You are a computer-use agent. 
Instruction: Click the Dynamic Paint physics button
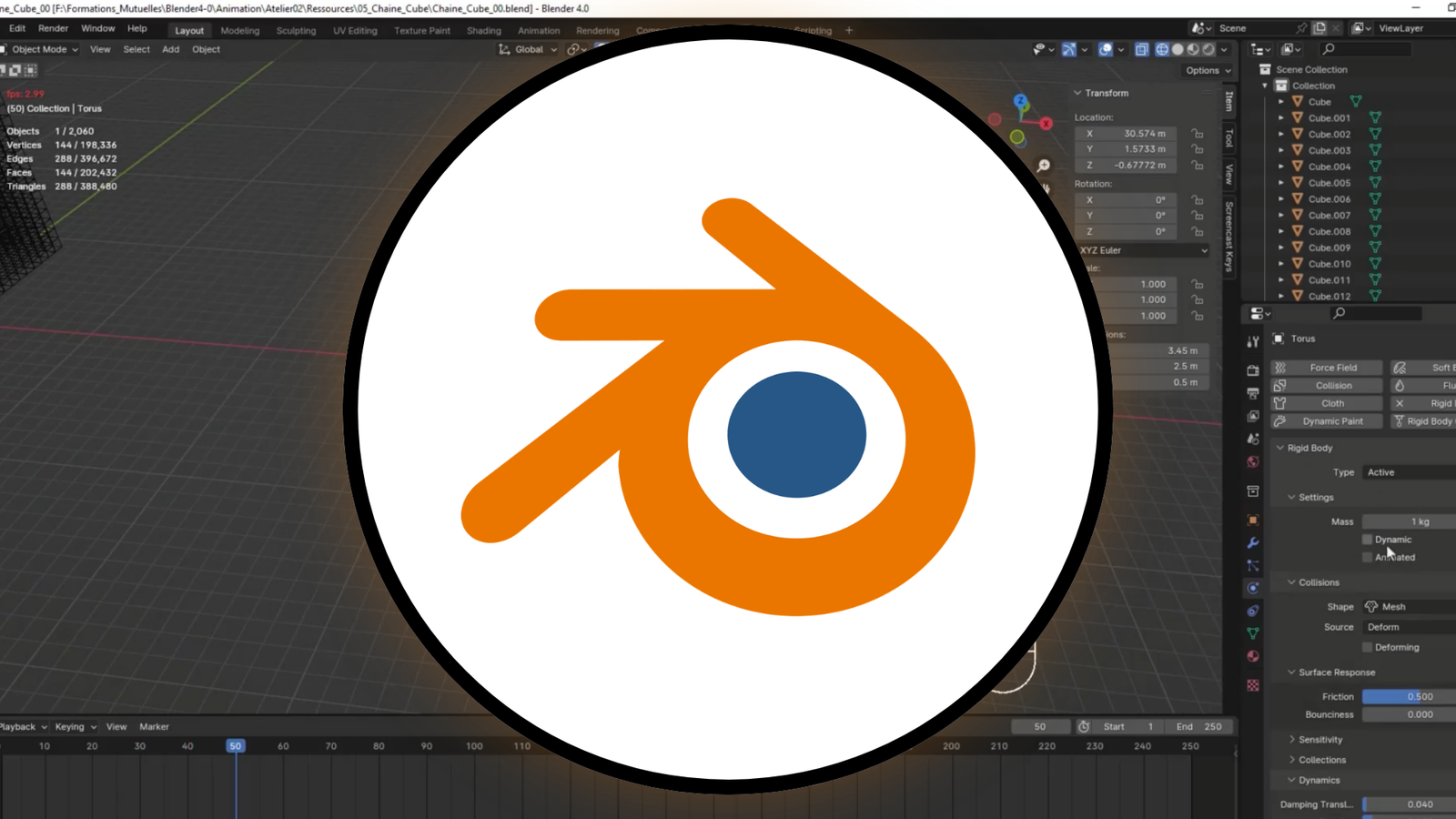tap(1327, 421)
